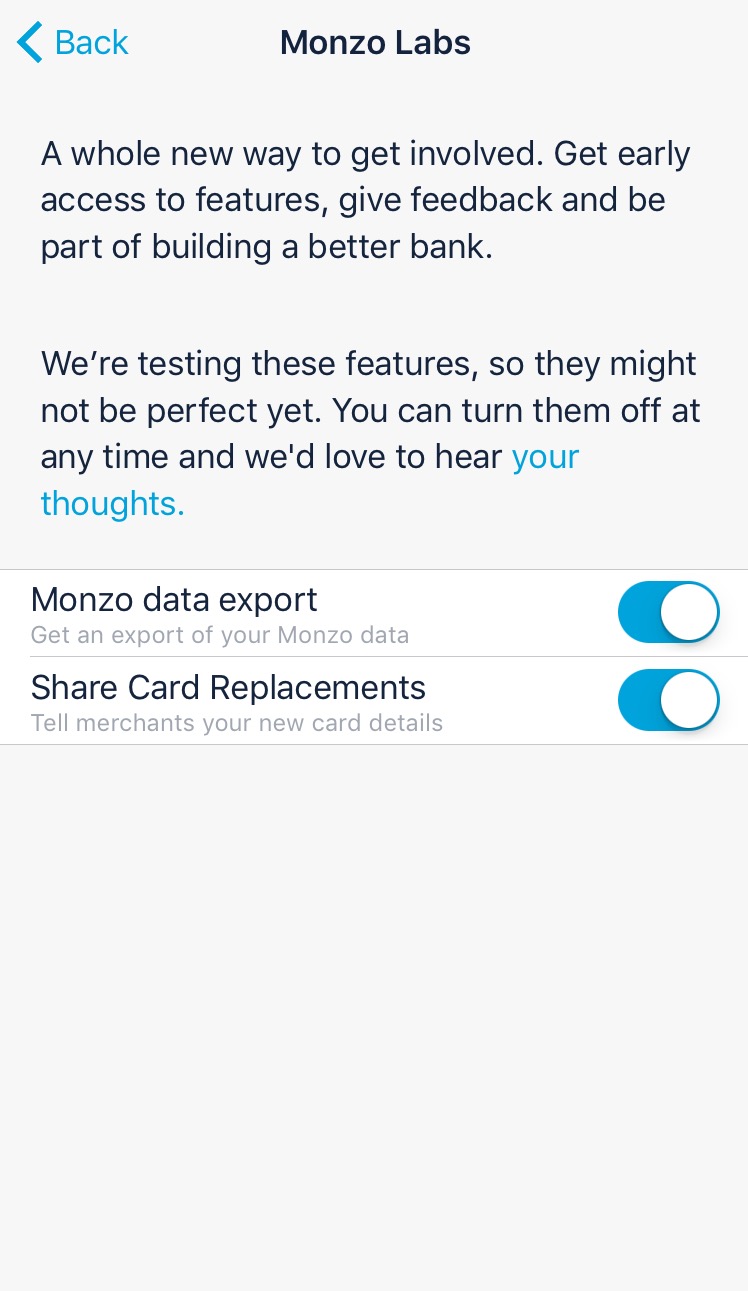This screenshot has width=748, height=1291.
Task: Turn off the Share Card Replacements switch
Action: point(668,700)
